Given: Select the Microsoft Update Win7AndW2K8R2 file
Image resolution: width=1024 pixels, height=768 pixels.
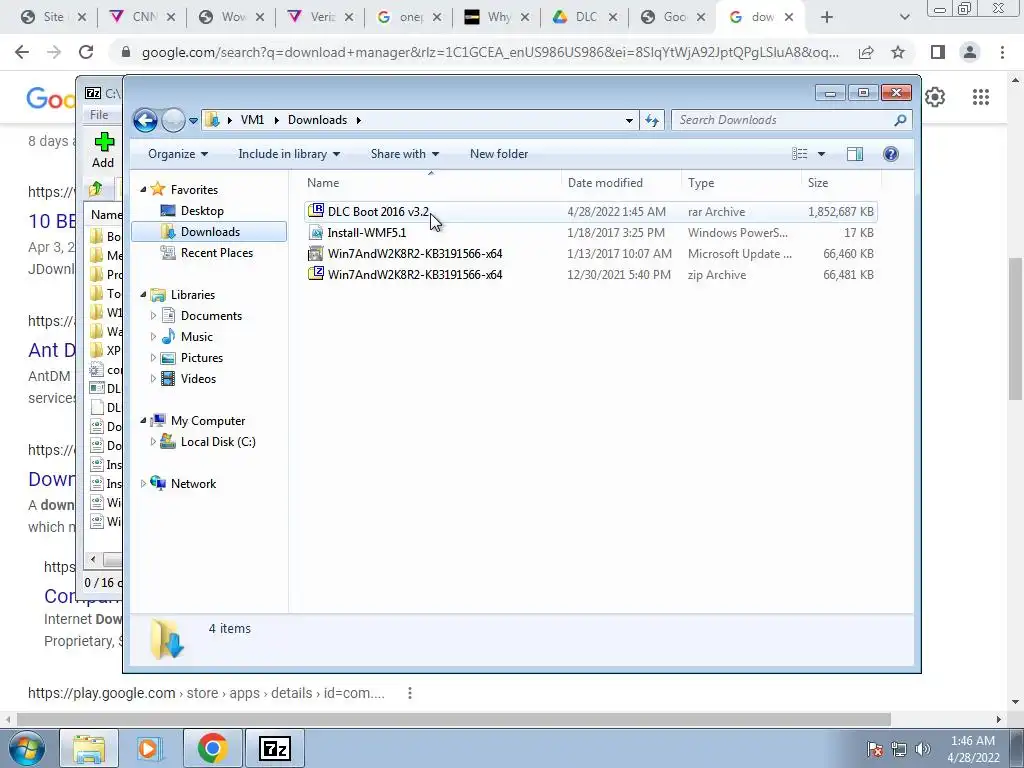Looking at the screenshot, I should click(590, 253).
